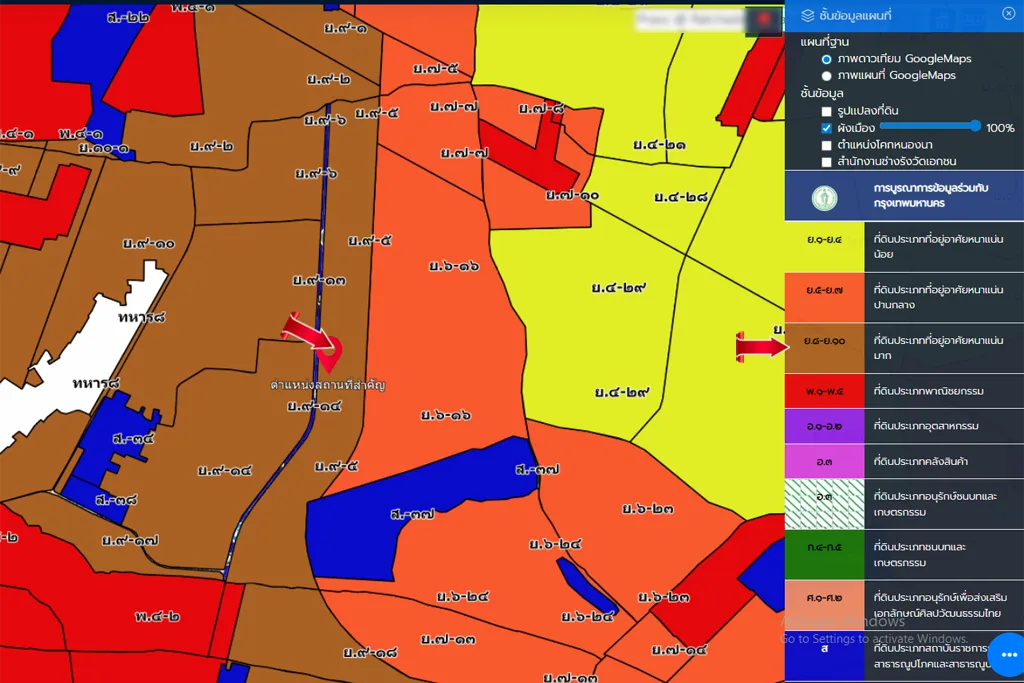The image size is (1024, 683).
Task: Click the 100% opacity value
Action: tap(1000, 128)
